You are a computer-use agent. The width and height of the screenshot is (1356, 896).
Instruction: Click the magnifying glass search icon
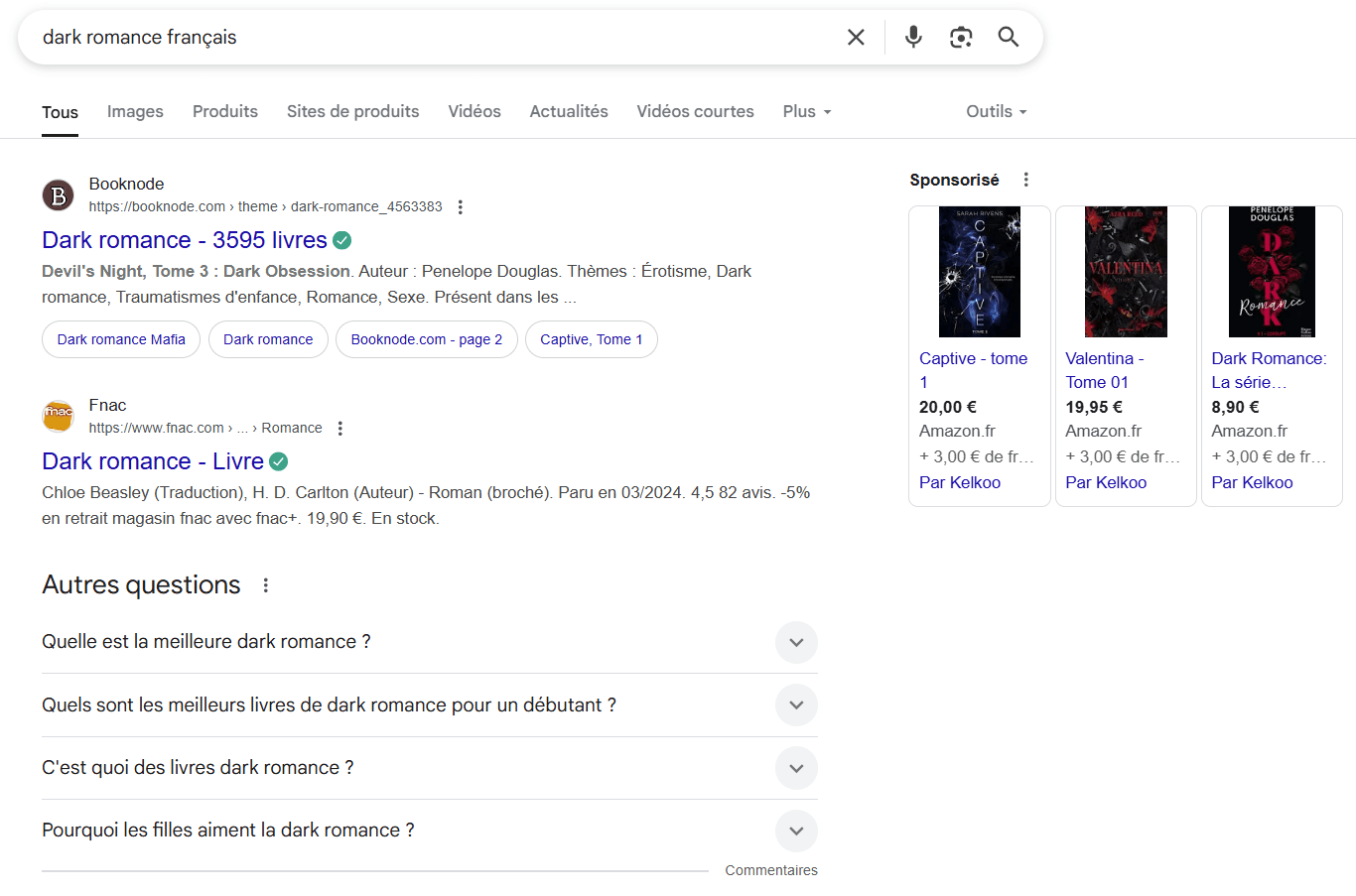click(1008, 38)
